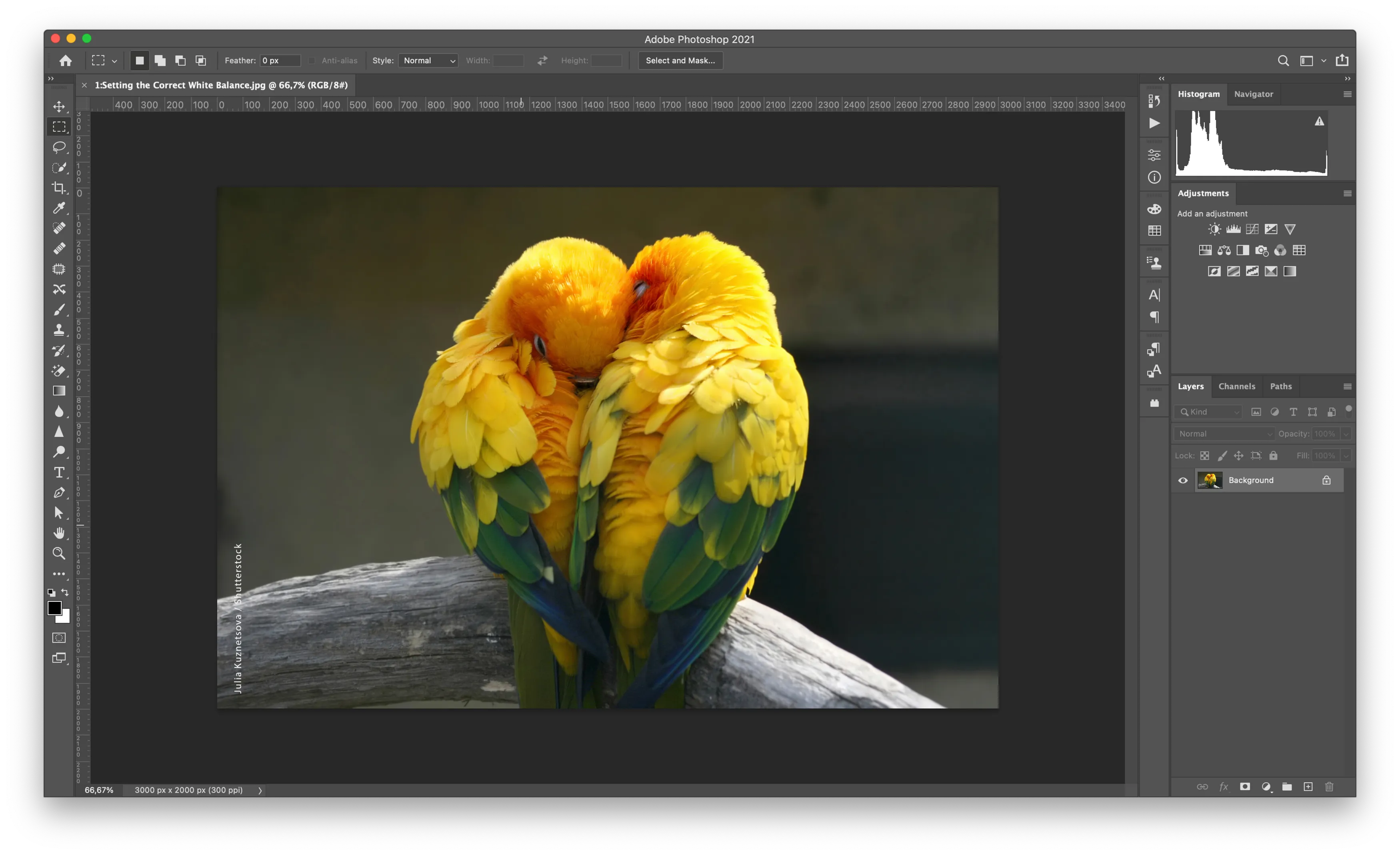Select the Crop tool
The width and height of the screenshot is (1400, 855).
(x=59, y=188)
